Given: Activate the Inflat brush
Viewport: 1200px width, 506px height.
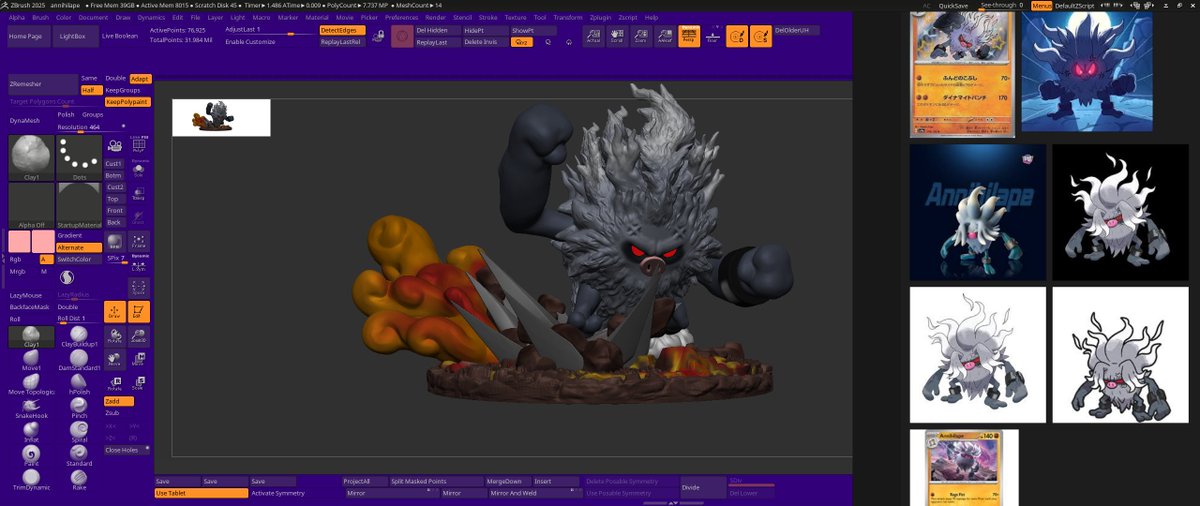Looking at the screenshot, I should coord(31,432).
